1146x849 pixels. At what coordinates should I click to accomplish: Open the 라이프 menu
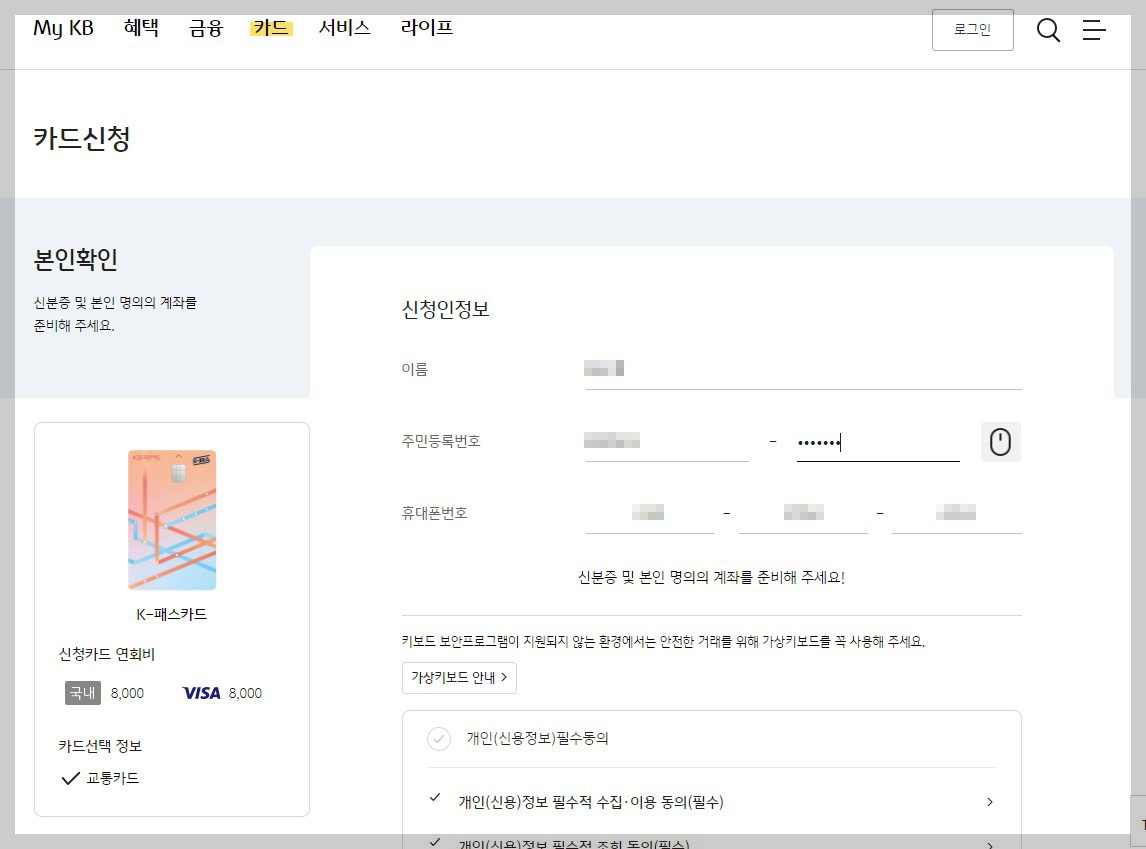pos(427,28)
